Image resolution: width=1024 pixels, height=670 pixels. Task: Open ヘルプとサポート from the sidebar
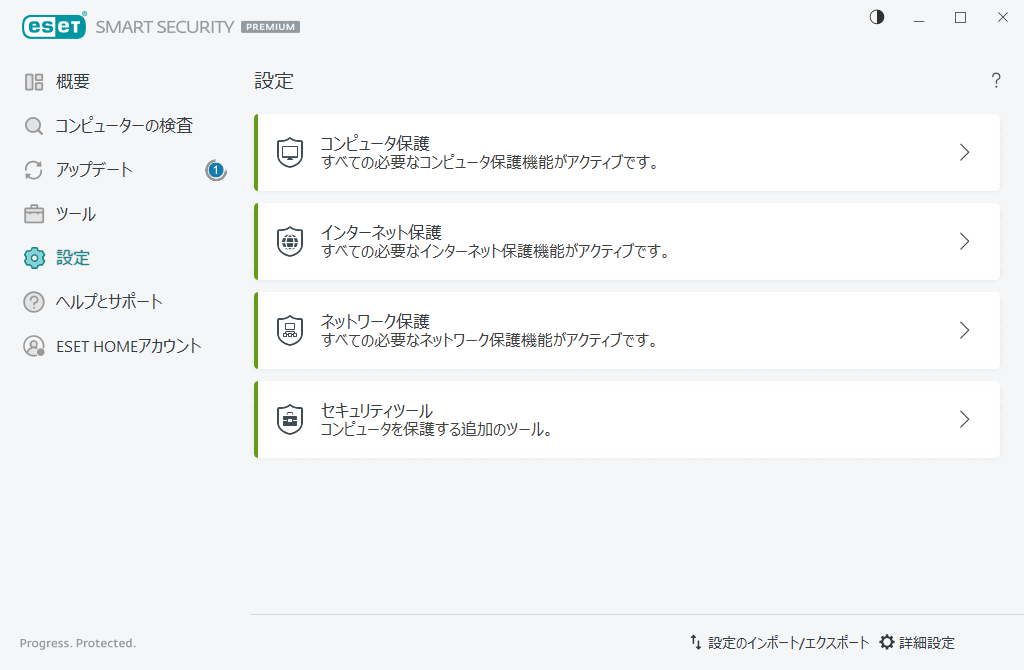click(x=33, y=301)
